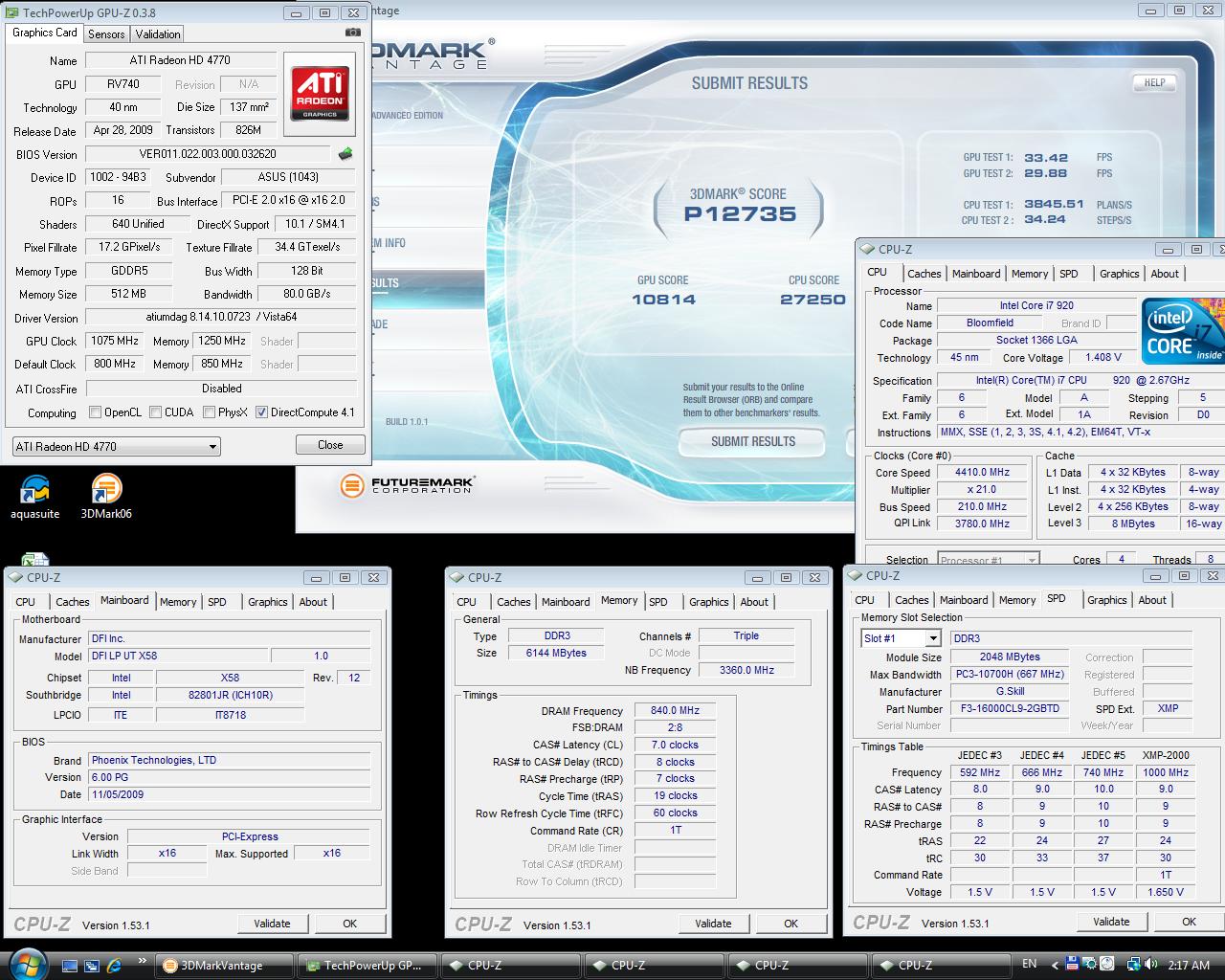The width and height of the screenshot is (1225, 980).
Task: Click OK in the SPD CPU-Z window
Action: click(1189, 922)
